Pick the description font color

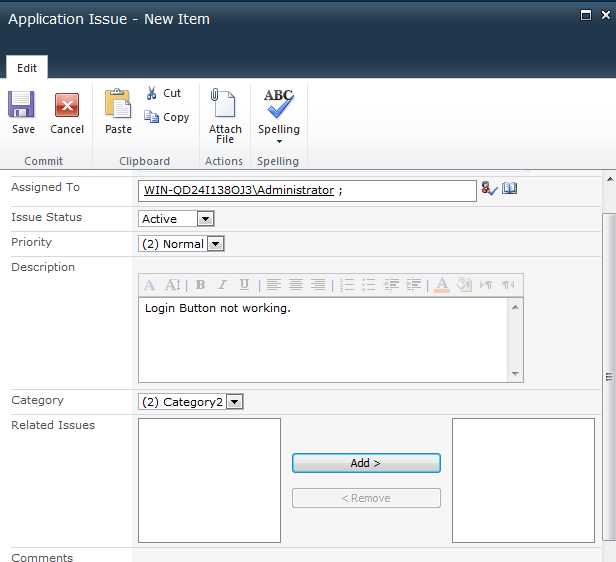442,285
